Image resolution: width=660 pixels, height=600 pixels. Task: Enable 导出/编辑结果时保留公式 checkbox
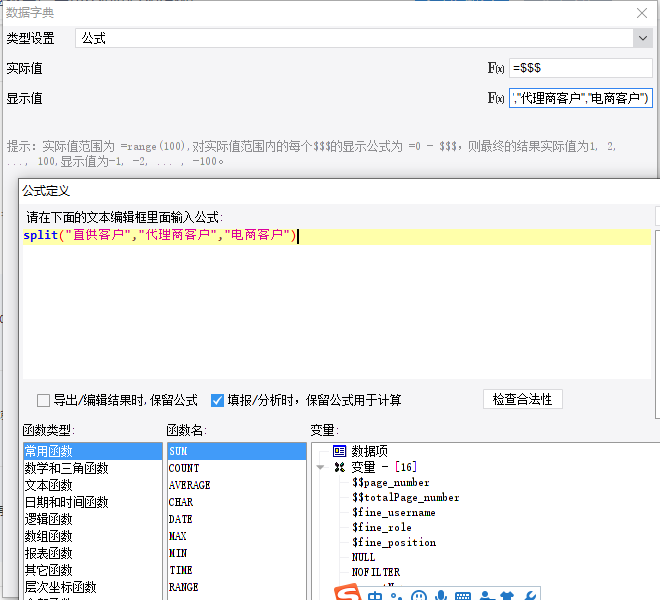43,400
